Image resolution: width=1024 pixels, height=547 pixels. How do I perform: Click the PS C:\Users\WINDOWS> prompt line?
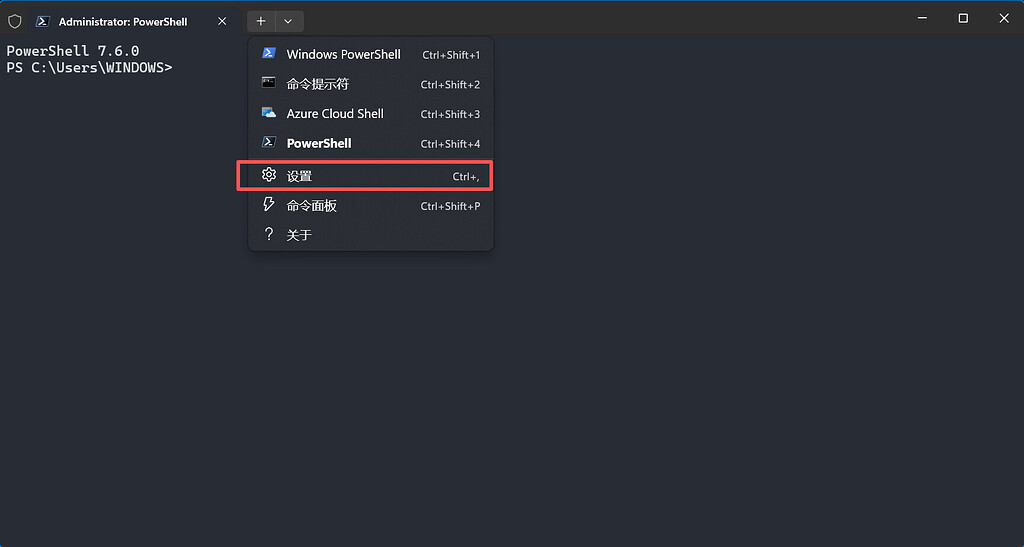tap(89, 67)
